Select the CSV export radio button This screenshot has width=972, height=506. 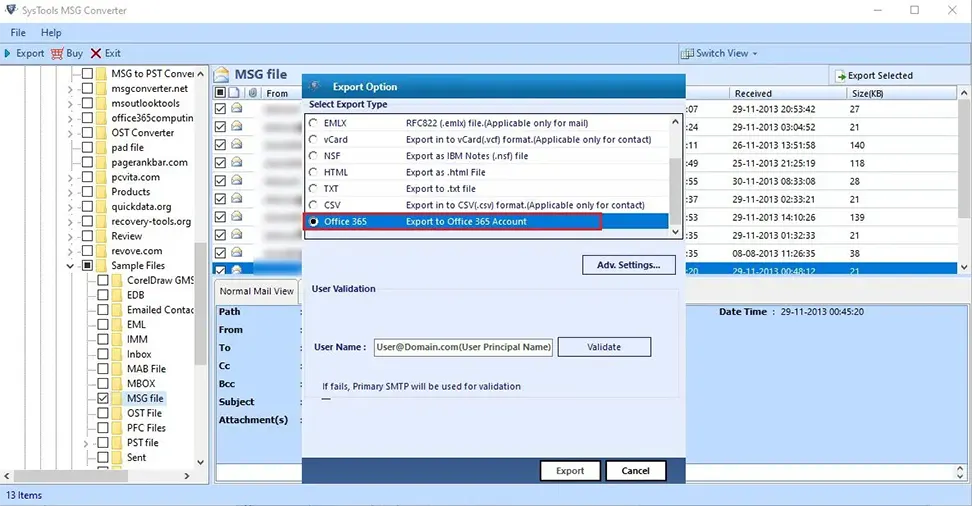[313, 205]
